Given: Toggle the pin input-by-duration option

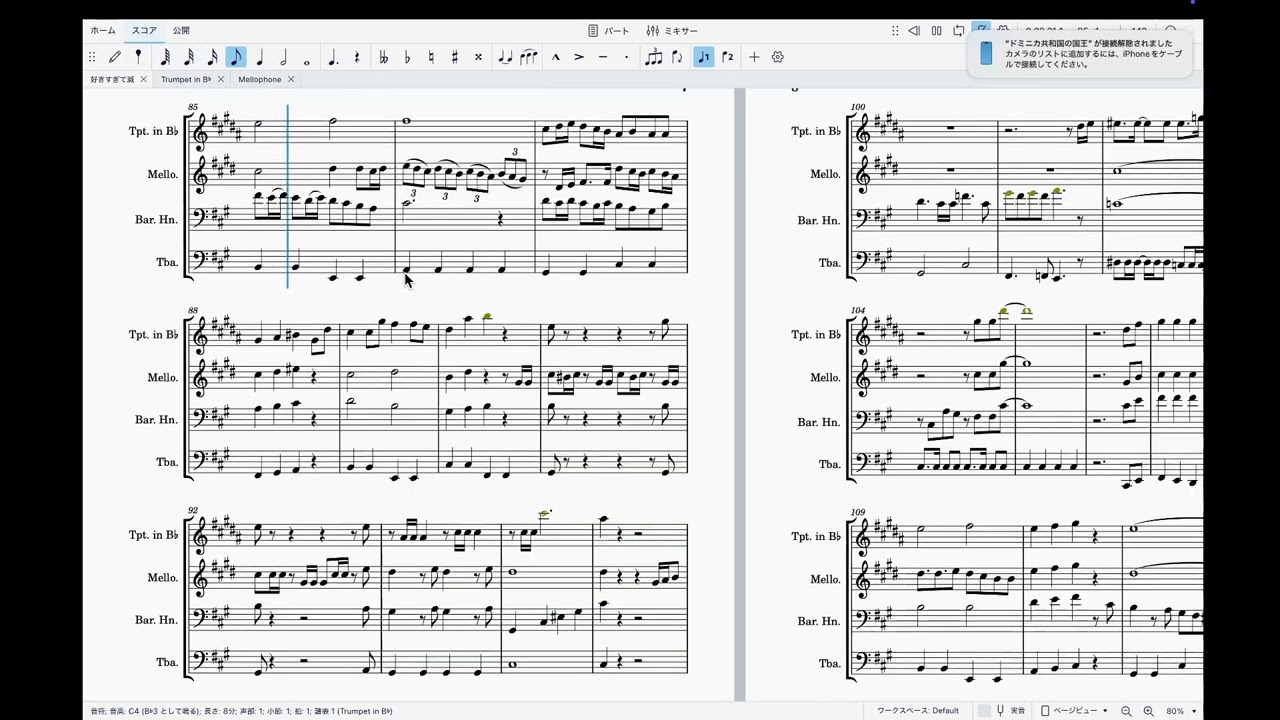Looking at the screenshot, I should [x=138, y=57].
